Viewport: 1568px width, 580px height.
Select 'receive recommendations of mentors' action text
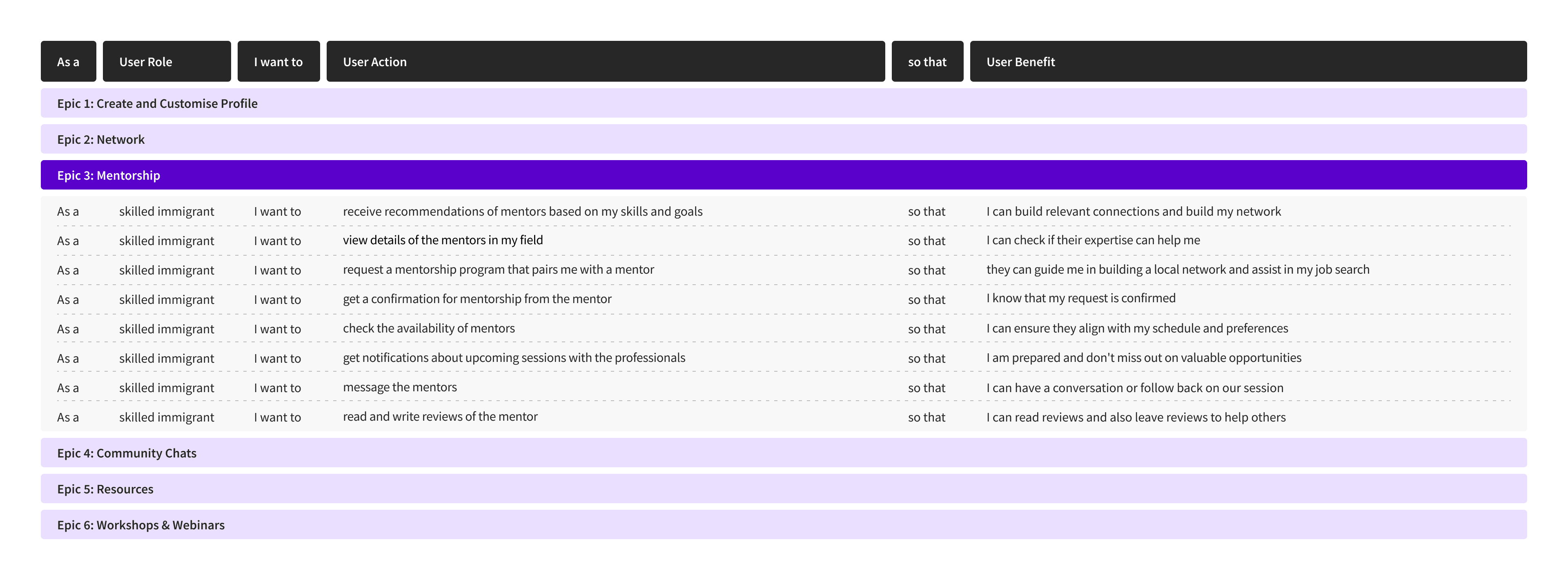[x=522, y=211]
